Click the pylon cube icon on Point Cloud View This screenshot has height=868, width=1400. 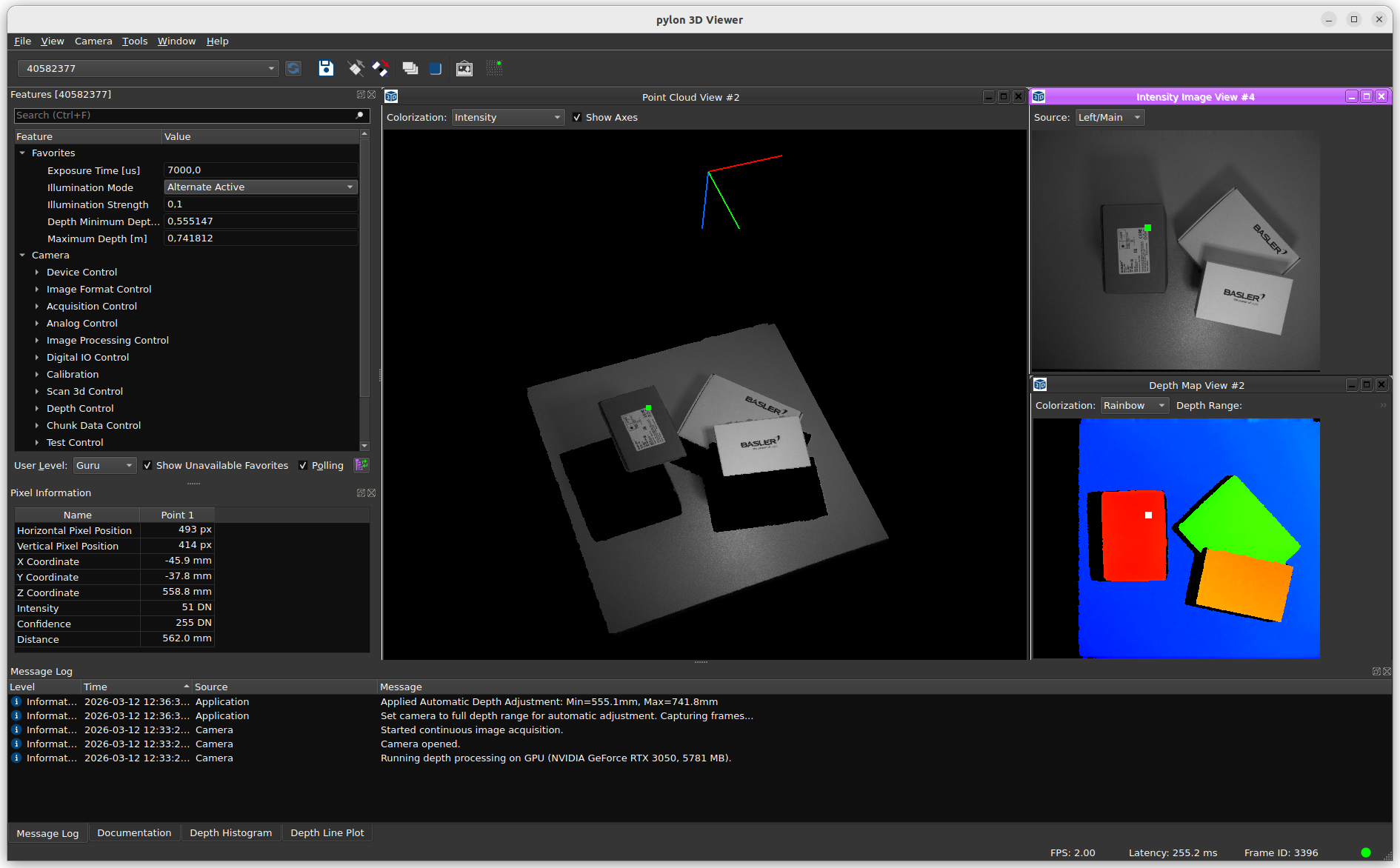click(390, 96)
